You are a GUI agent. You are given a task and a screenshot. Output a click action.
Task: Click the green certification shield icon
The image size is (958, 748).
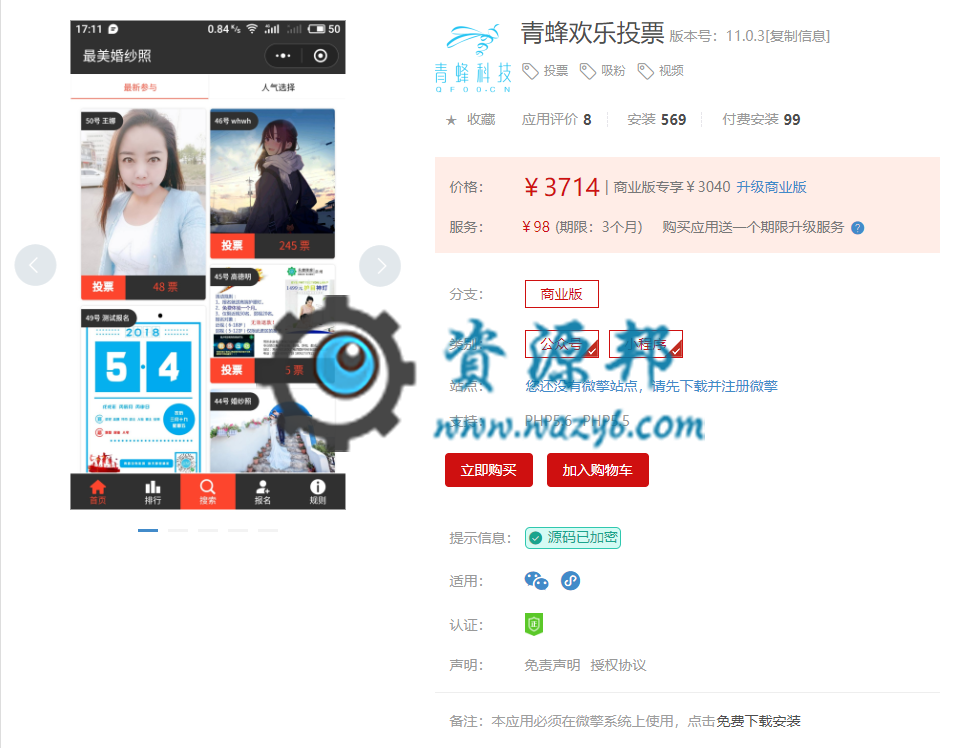coord(533,625)
